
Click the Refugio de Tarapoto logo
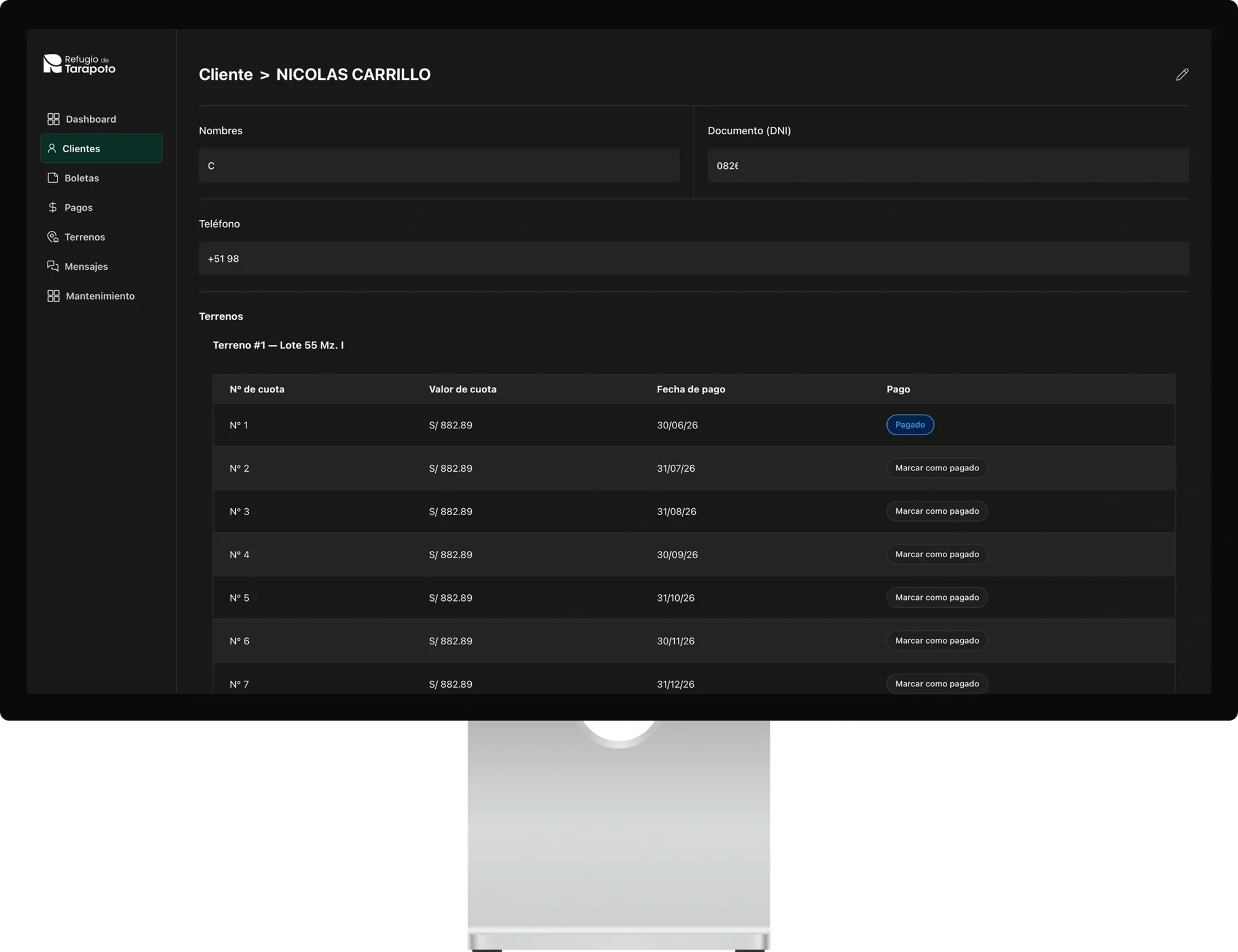[x=79, y=64]
